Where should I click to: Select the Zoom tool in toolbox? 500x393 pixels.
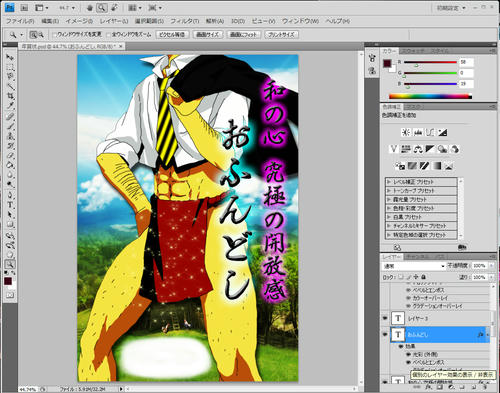(x=10, y=264)
